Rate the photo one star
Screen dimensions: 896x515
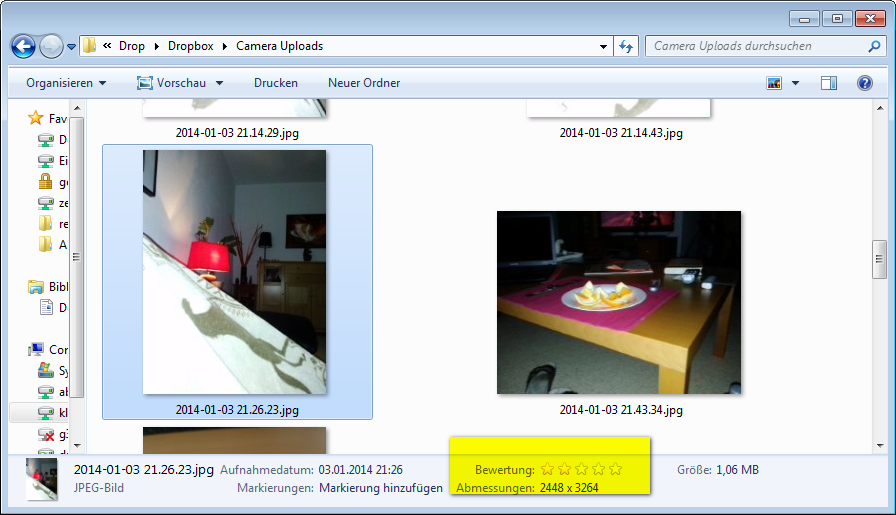(547, 469)
